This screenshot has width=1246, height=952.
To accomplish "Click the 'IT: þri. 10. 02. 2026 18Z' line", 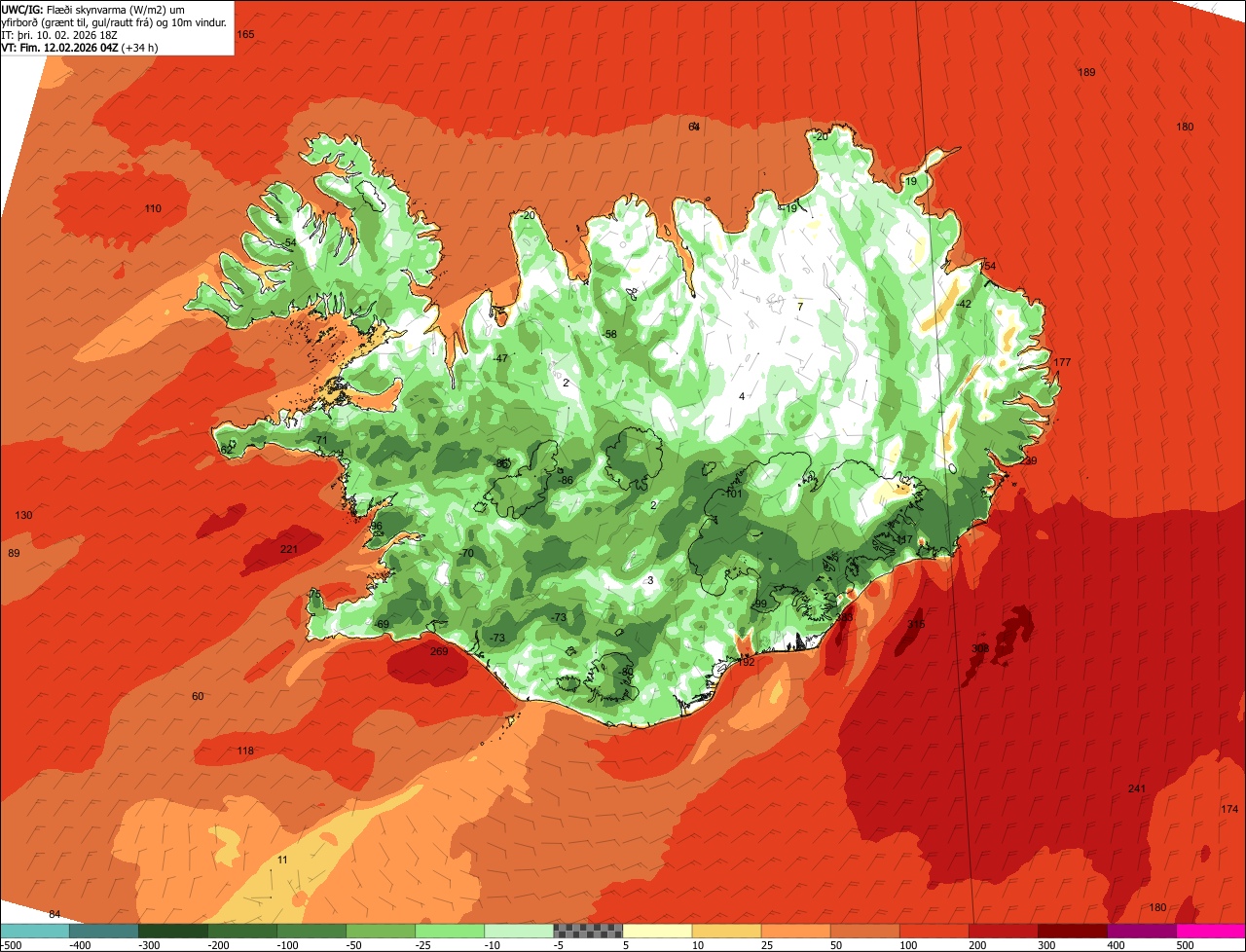I will click(x=60, y=34).
